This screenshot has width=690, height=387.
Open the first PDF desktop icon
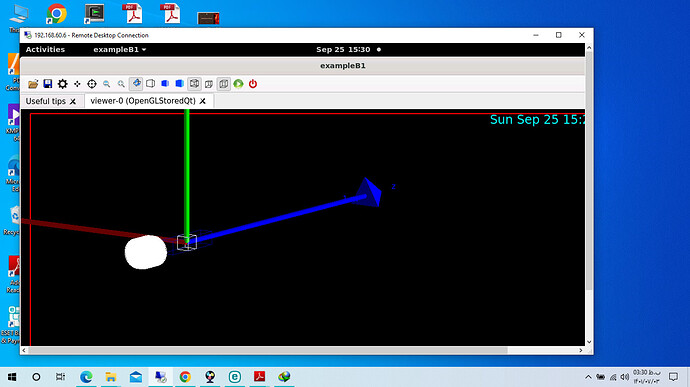[x=132, y=13]
